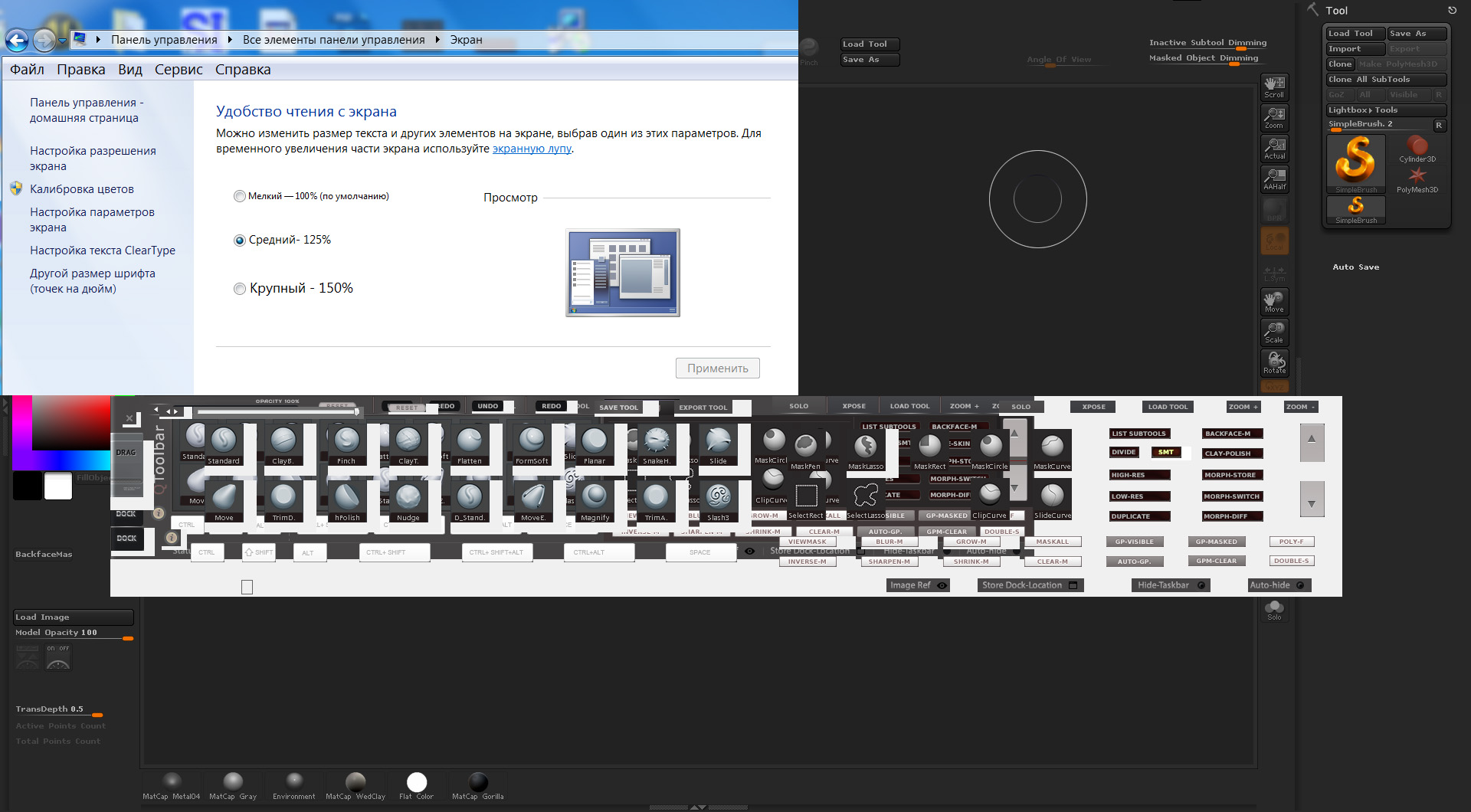
Task: Click the экранную лупу link
Action: 532,149
